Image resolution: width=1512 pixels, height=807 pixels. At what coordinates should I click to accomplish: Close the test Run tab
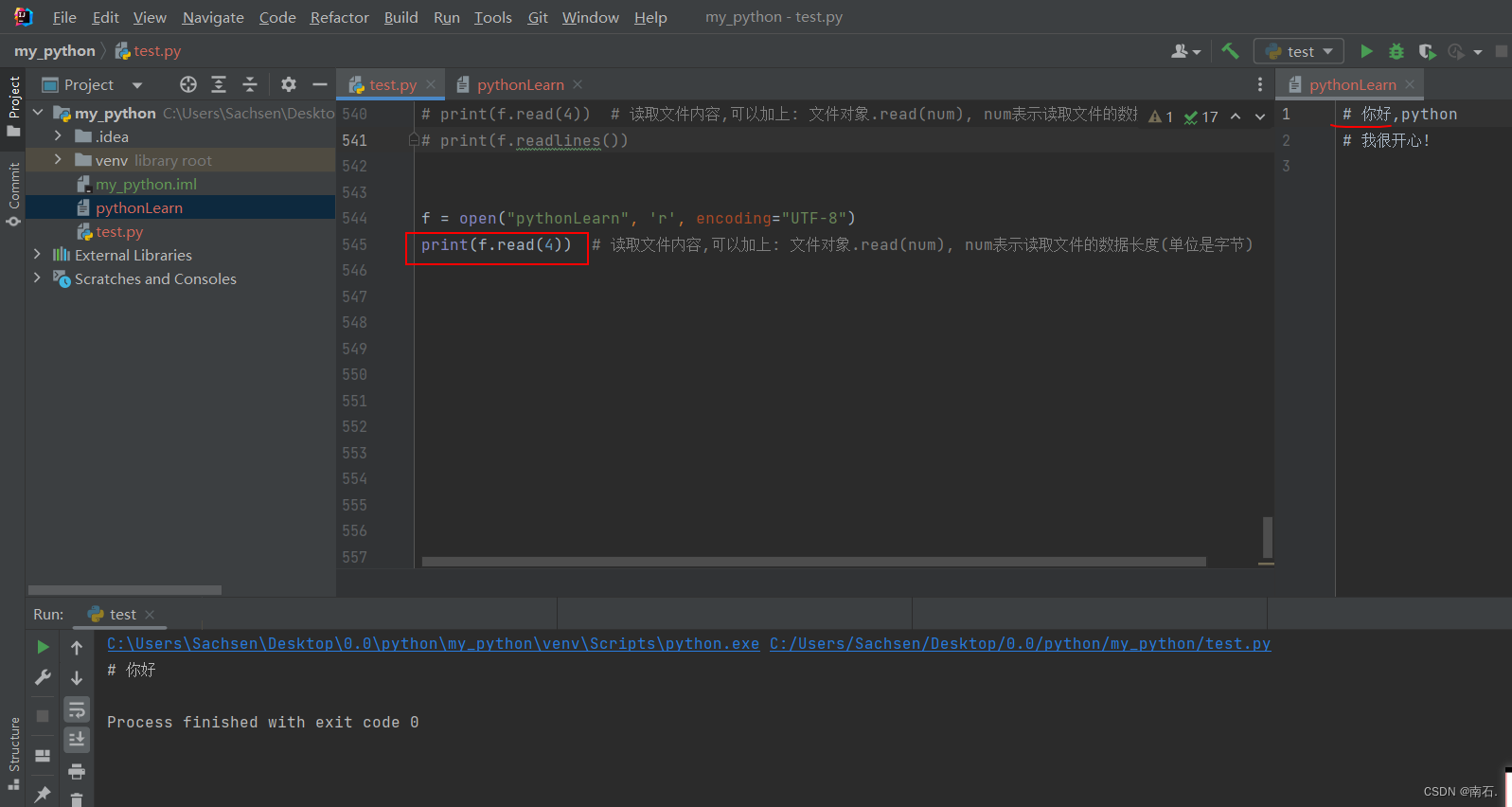(x=150, y=615)
